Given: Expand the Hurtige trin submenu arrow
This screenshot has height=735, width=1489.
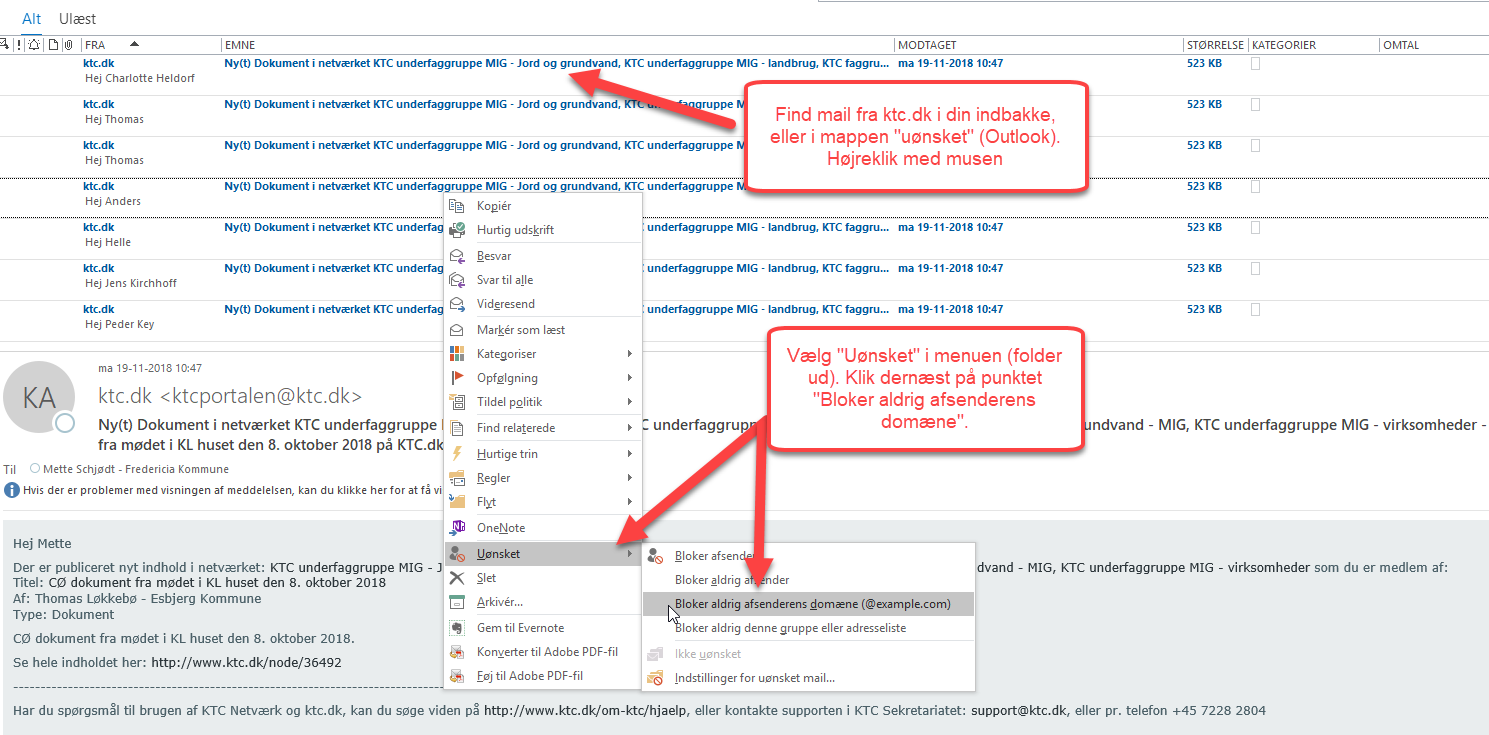Looking at the screenshot, I should tap(630, 454).
